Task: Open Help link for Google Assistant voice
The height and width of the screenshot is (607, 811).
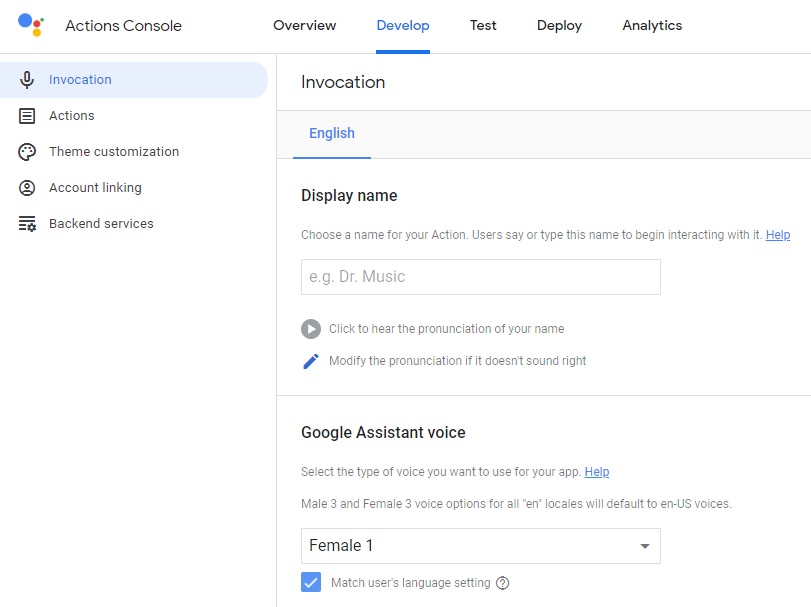Action: click(x=596, y=472)
